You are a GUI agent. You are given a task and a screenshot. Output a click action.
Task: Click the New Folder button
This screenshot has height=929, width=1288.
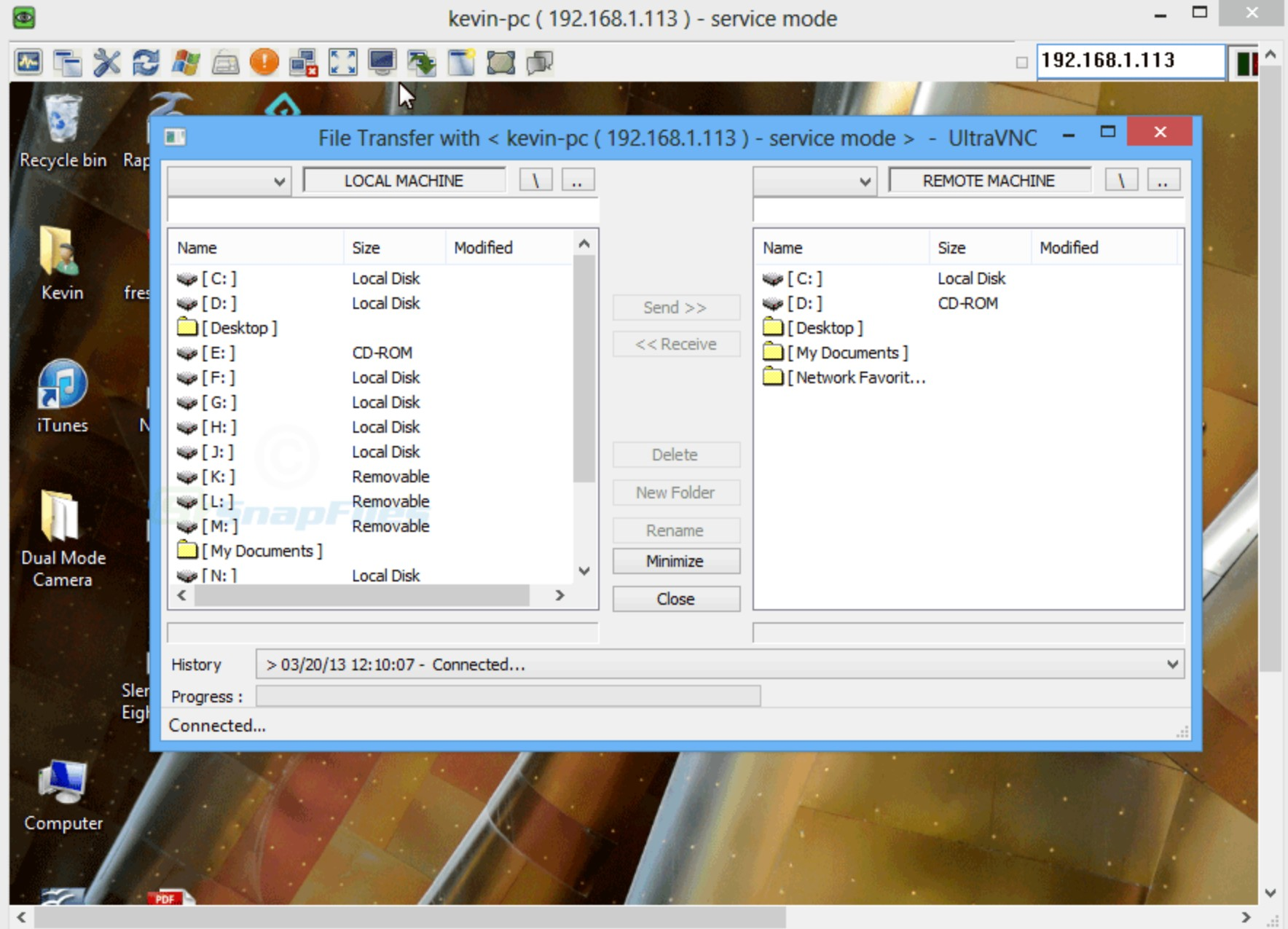coord(676,493)
